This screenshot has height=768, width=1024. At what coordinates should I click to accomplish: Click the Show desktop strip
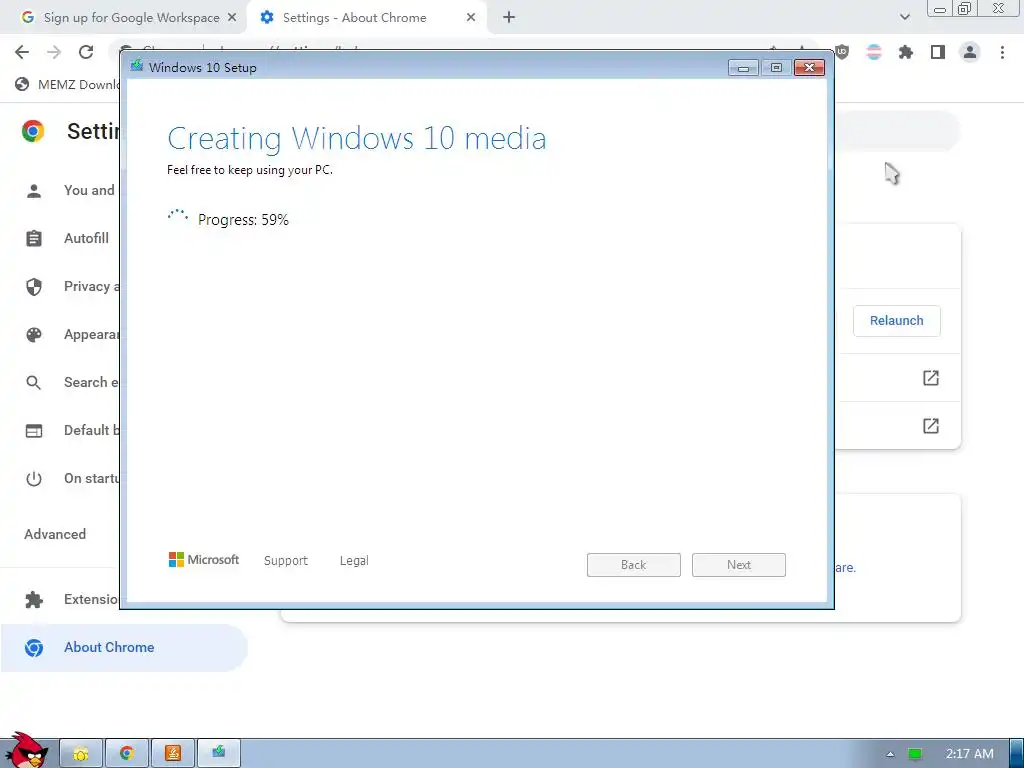(x=1017, y=754)
